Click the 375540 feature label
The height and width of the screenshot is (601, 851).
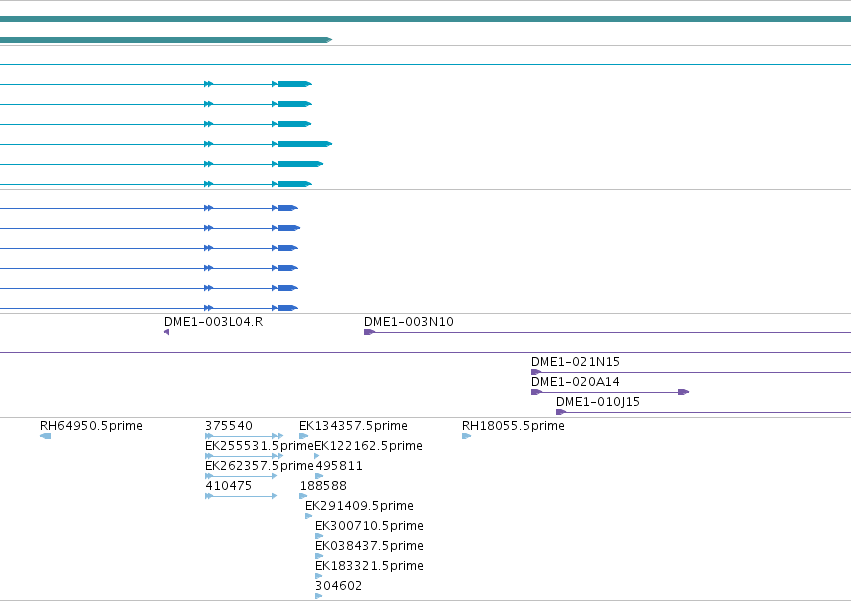point(228,426)
